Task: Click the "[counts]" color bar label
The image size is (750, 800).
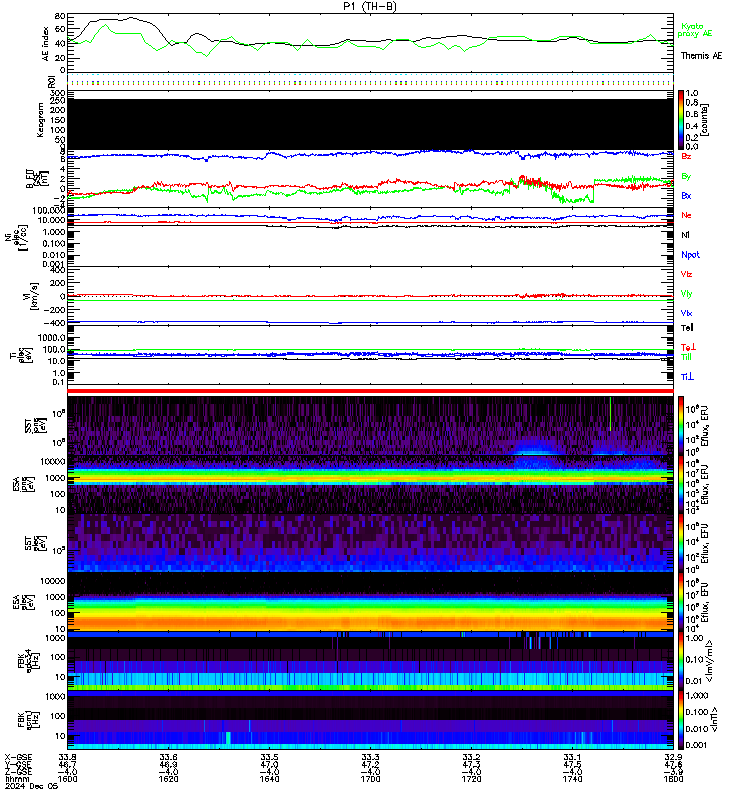Action: pos(705,120)
